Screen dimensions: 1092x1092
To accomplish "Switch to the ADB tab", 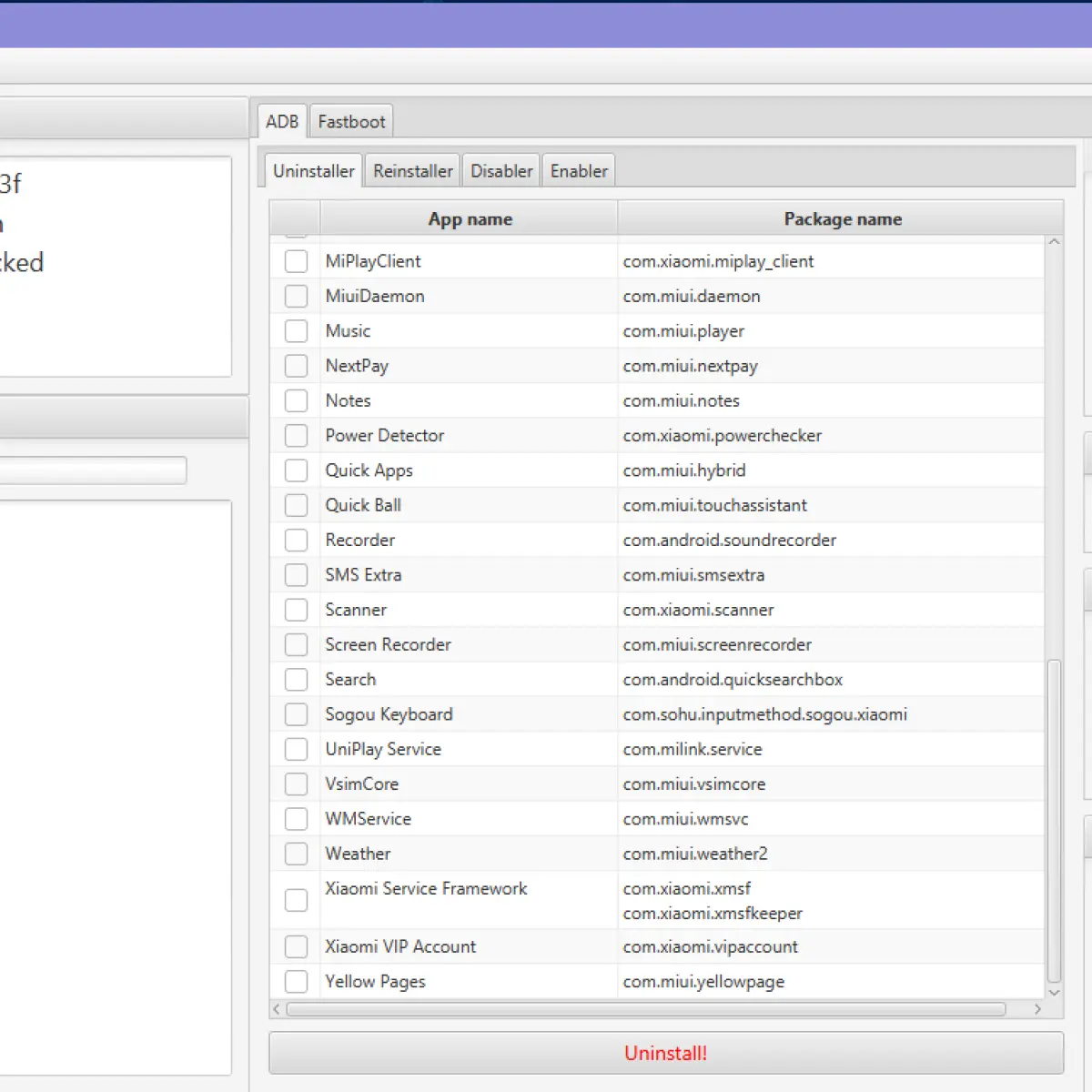I will point(282,121).
